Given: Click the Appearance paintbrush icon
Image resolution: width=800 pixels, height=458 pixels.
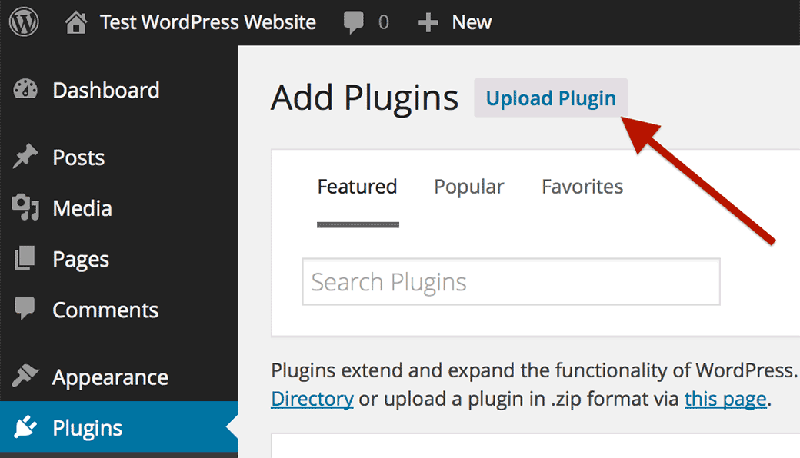Looking at the screenshot, I should tap(25, 376).
